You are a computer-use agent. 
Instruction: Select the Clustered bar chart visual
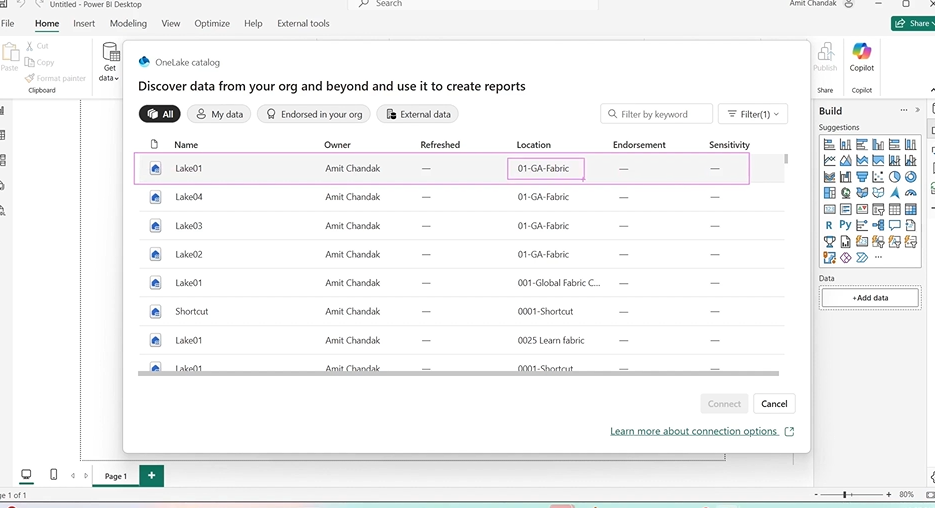(x=862, y=144)
